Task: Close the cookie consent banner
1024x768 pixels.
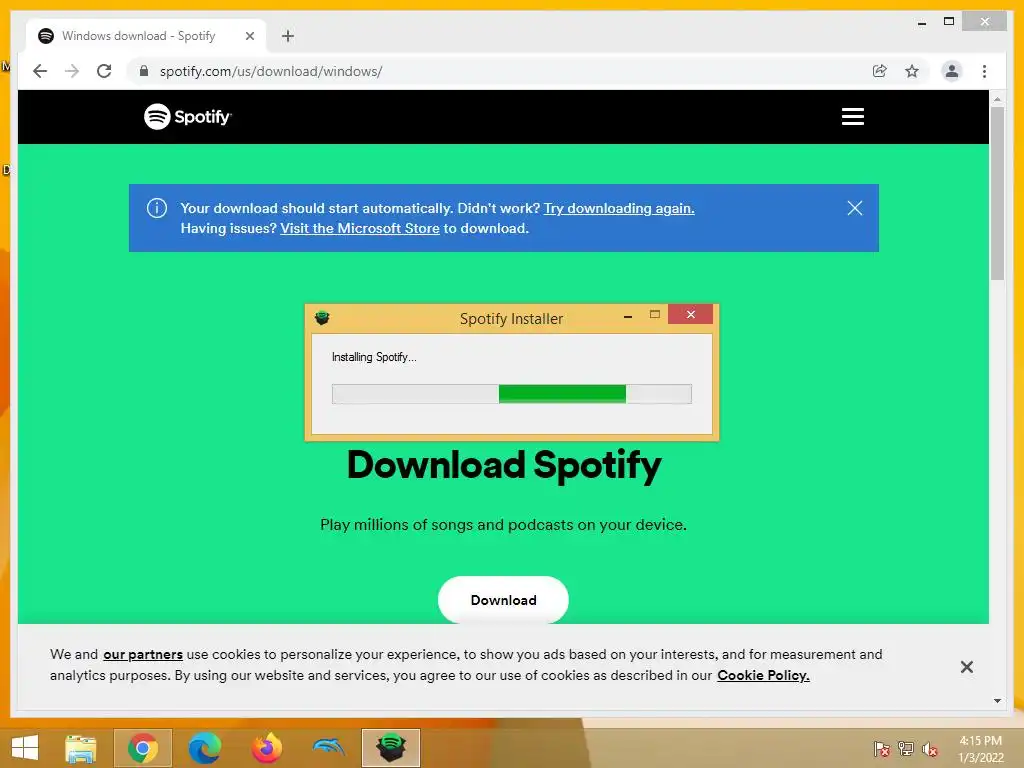Action: pyautogui.click(x=967, y=667)
